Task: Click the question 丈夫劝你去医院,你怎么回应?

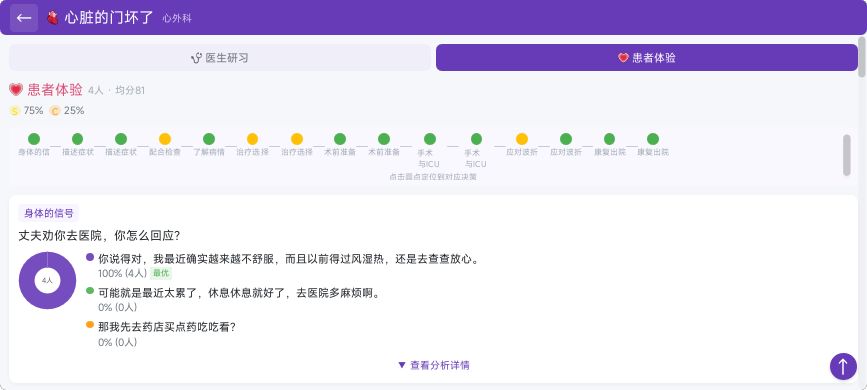Action: 99,236
